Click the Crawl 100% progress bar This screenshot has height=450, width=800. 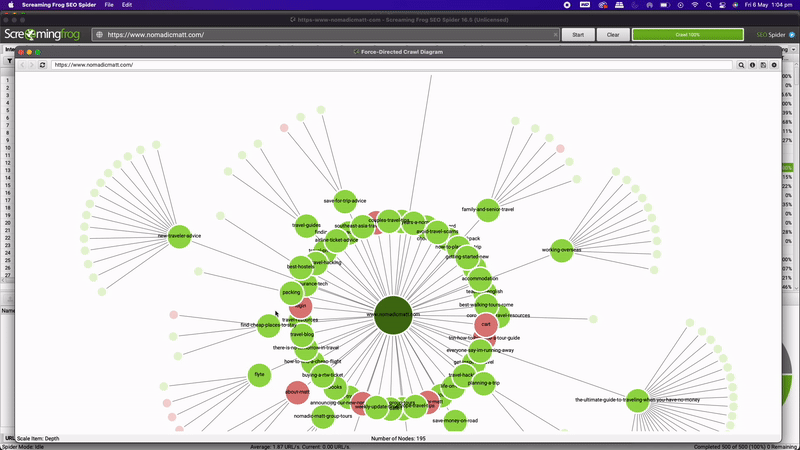point(688,35)
